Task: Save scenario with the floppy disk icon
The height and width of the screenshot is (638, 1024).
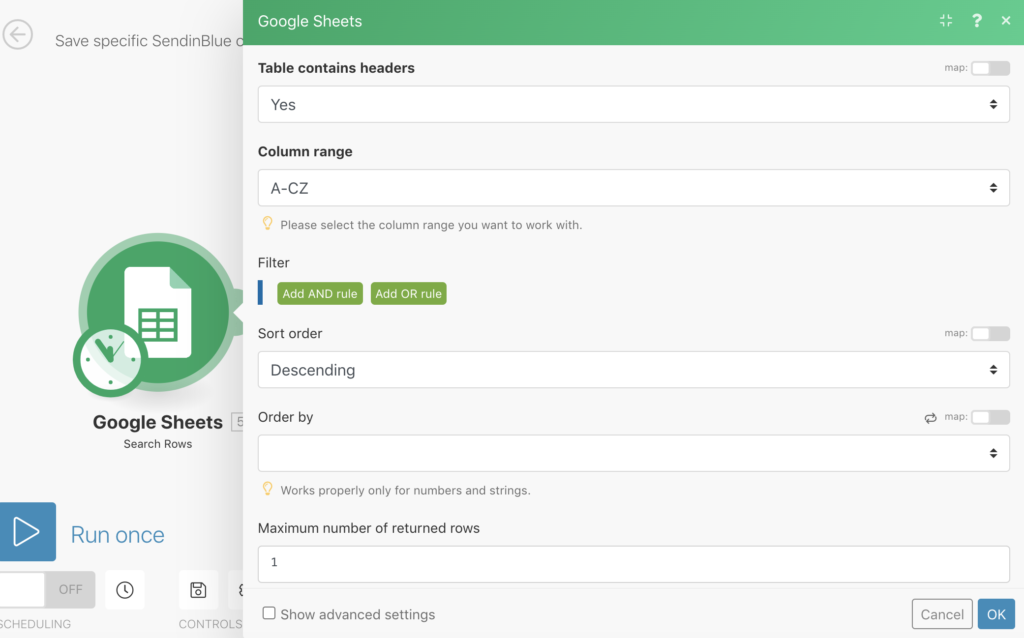Action: click(198, 590)
